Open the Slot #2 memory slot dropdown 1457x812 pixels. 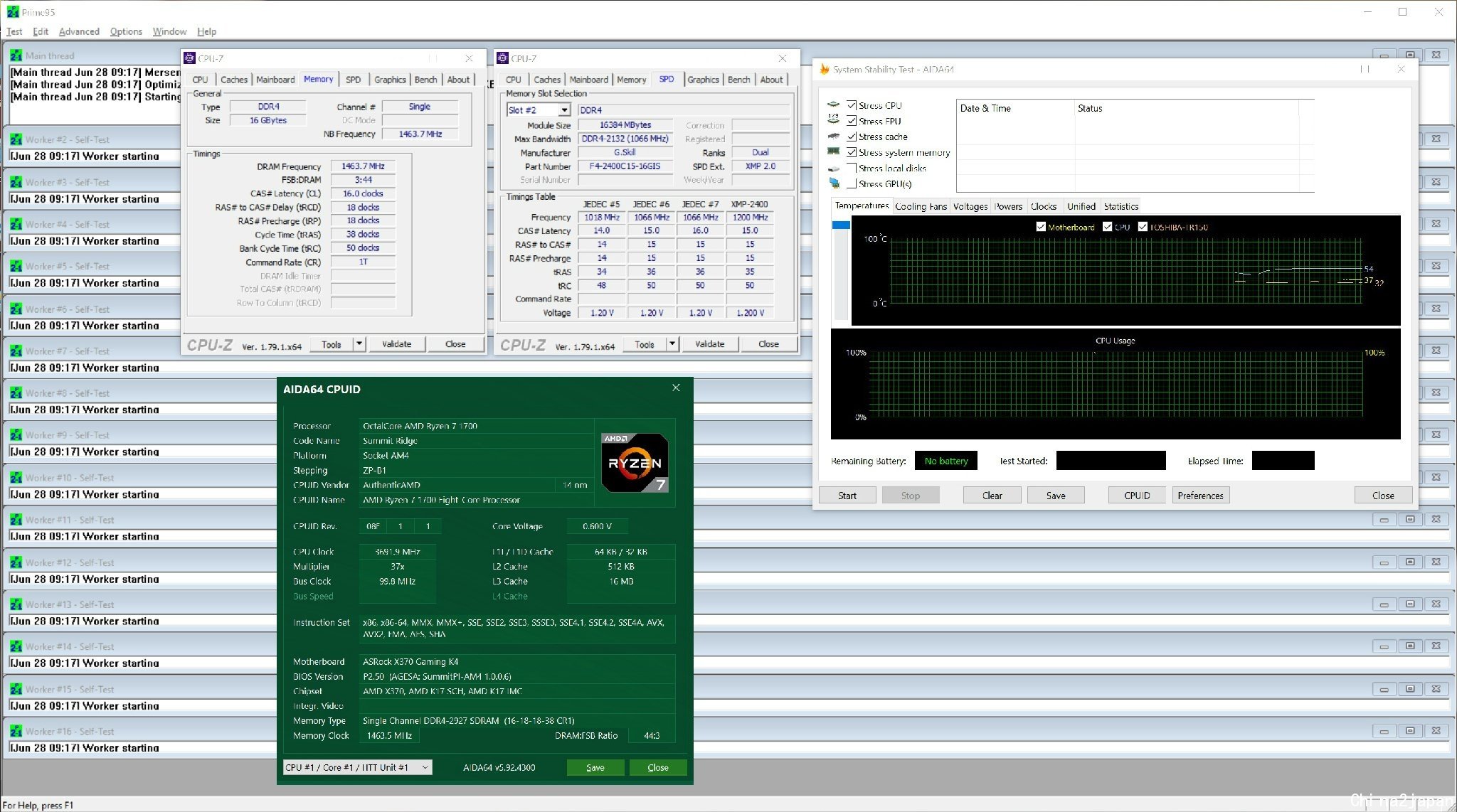tap(564, 110)
